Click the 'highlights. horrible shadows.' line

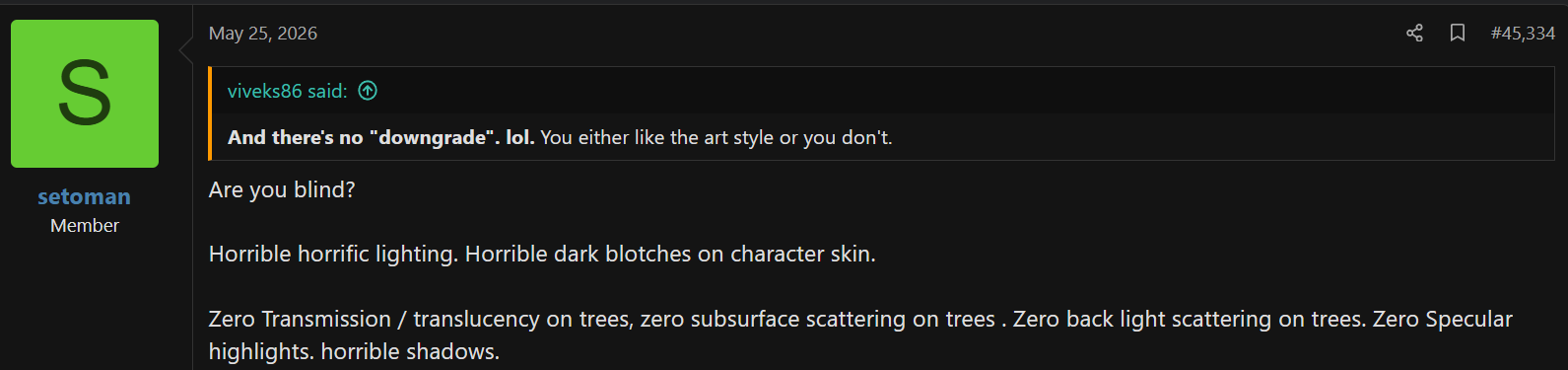pyautogui.click(x=354, y=351)
